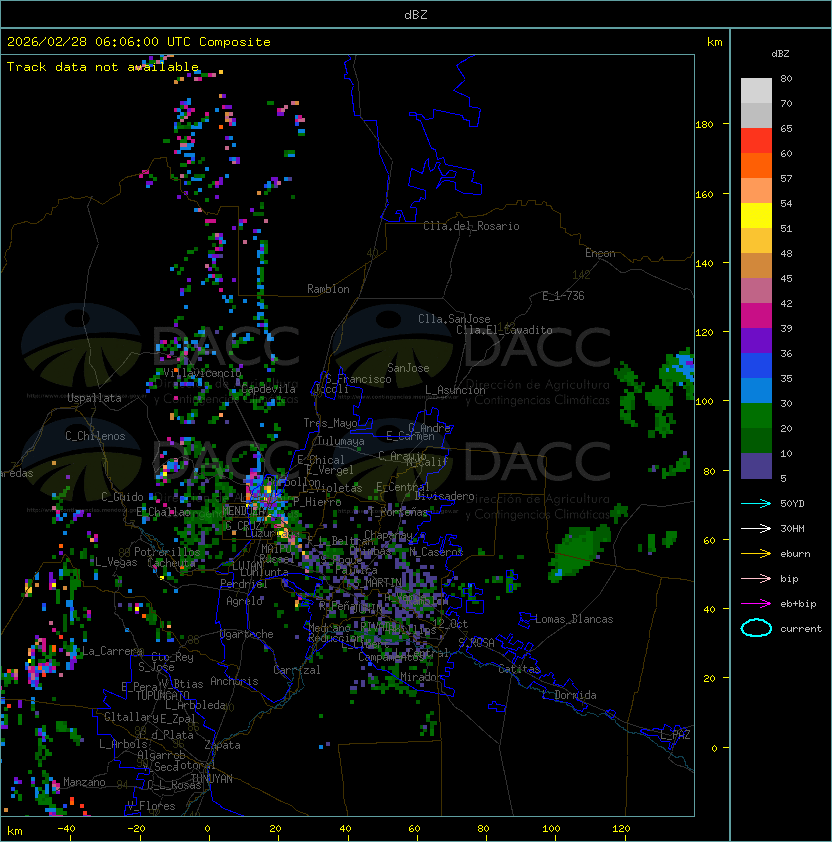Click the Clla.SanJose map label
Screen dimensions: 832x842
[454, 319]
